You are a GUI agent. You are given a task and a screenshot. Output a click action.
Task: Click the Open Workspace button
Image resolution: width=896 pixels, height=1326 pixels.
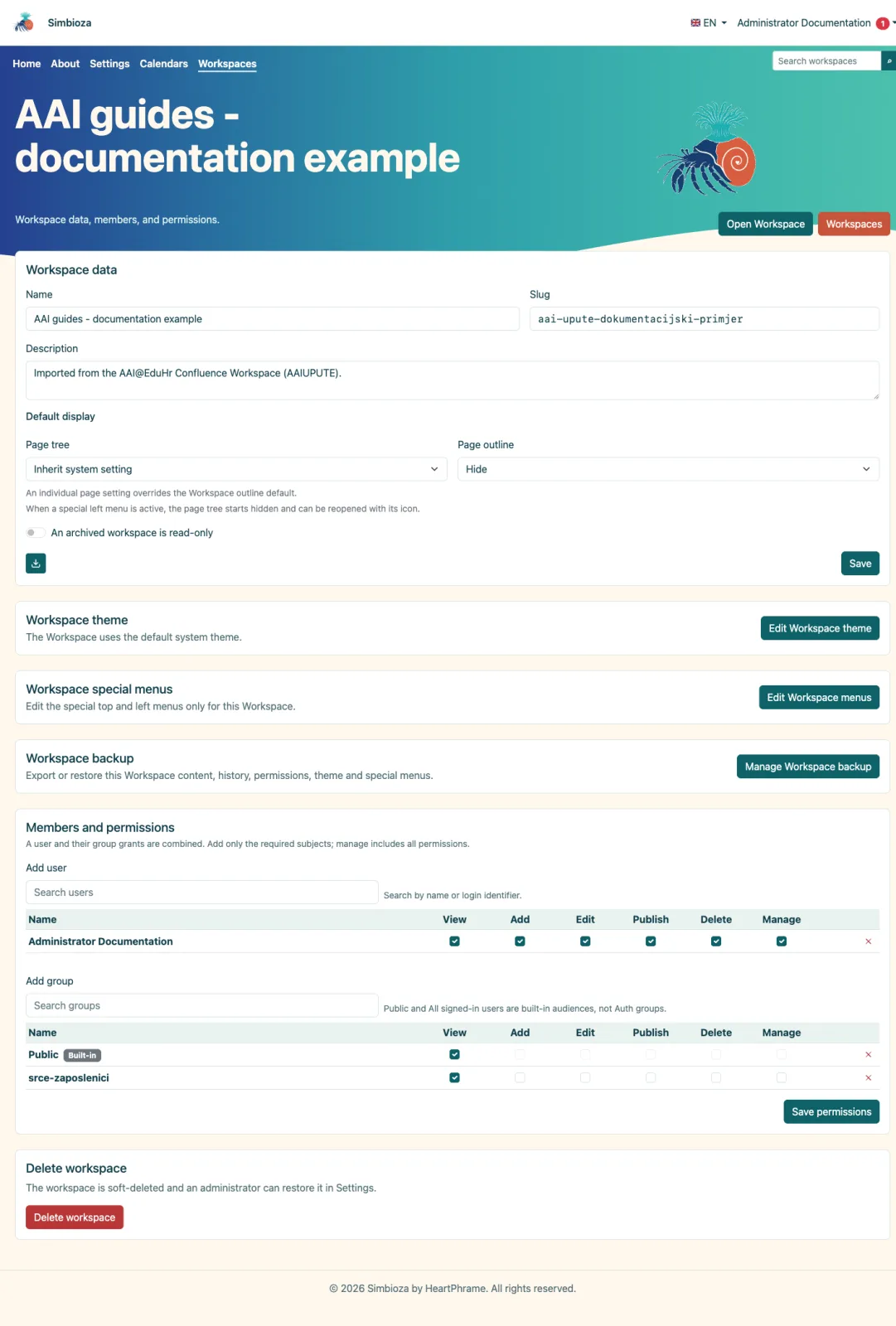tap(766, 224)
